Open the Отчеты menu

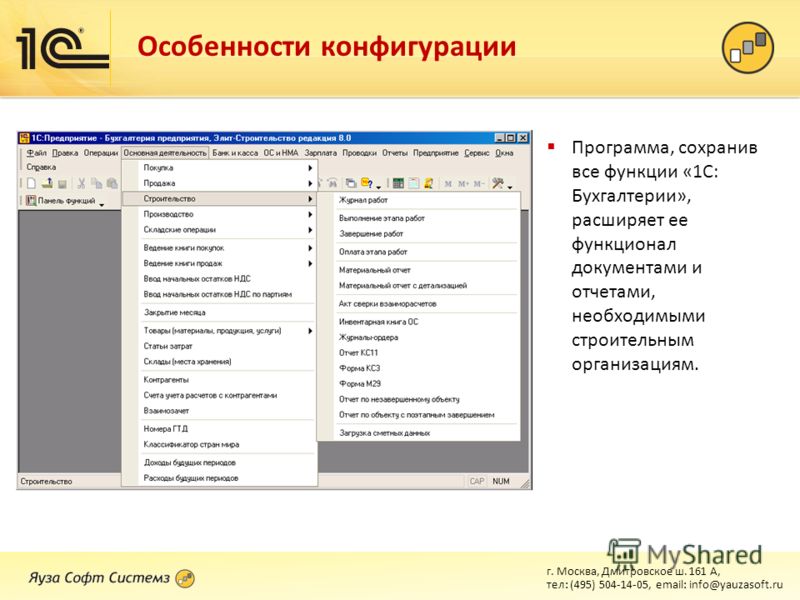pyautogui.click(x=395, y=153)
